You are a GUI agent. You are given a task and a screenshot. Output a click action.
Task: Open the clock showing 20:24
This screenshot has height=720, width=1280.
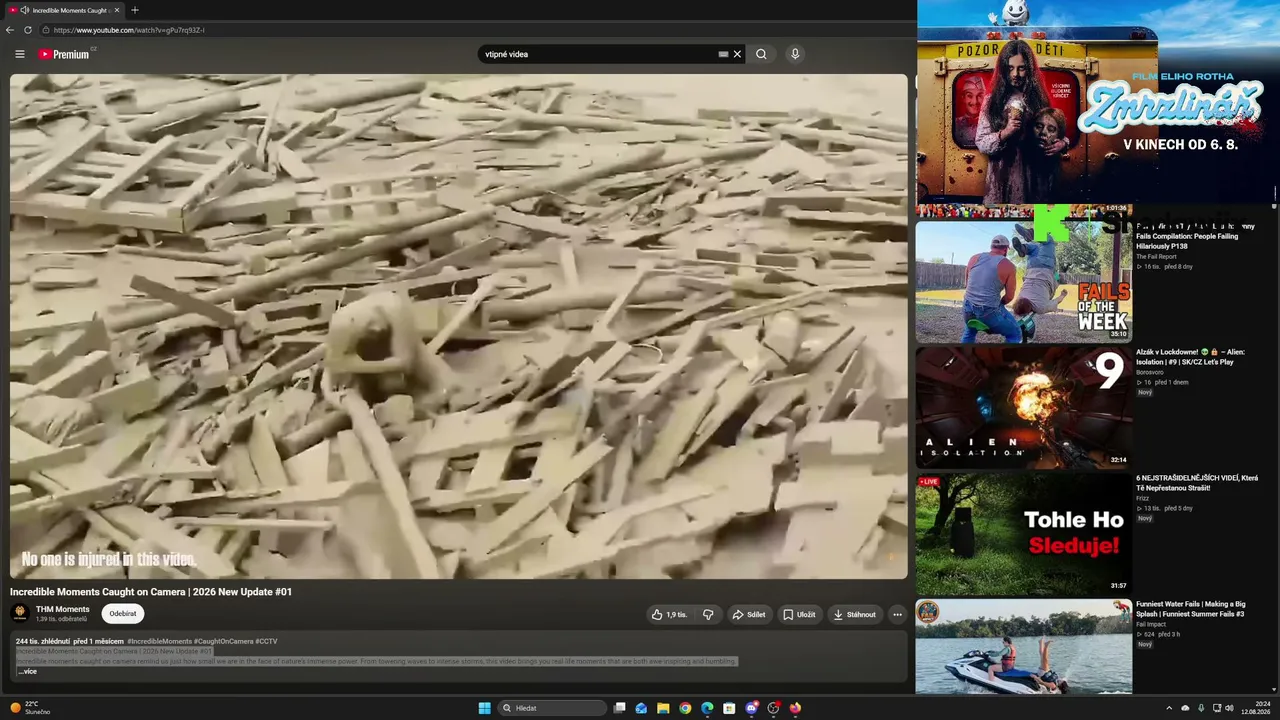pyautogui.click(x=1256, y=708)
